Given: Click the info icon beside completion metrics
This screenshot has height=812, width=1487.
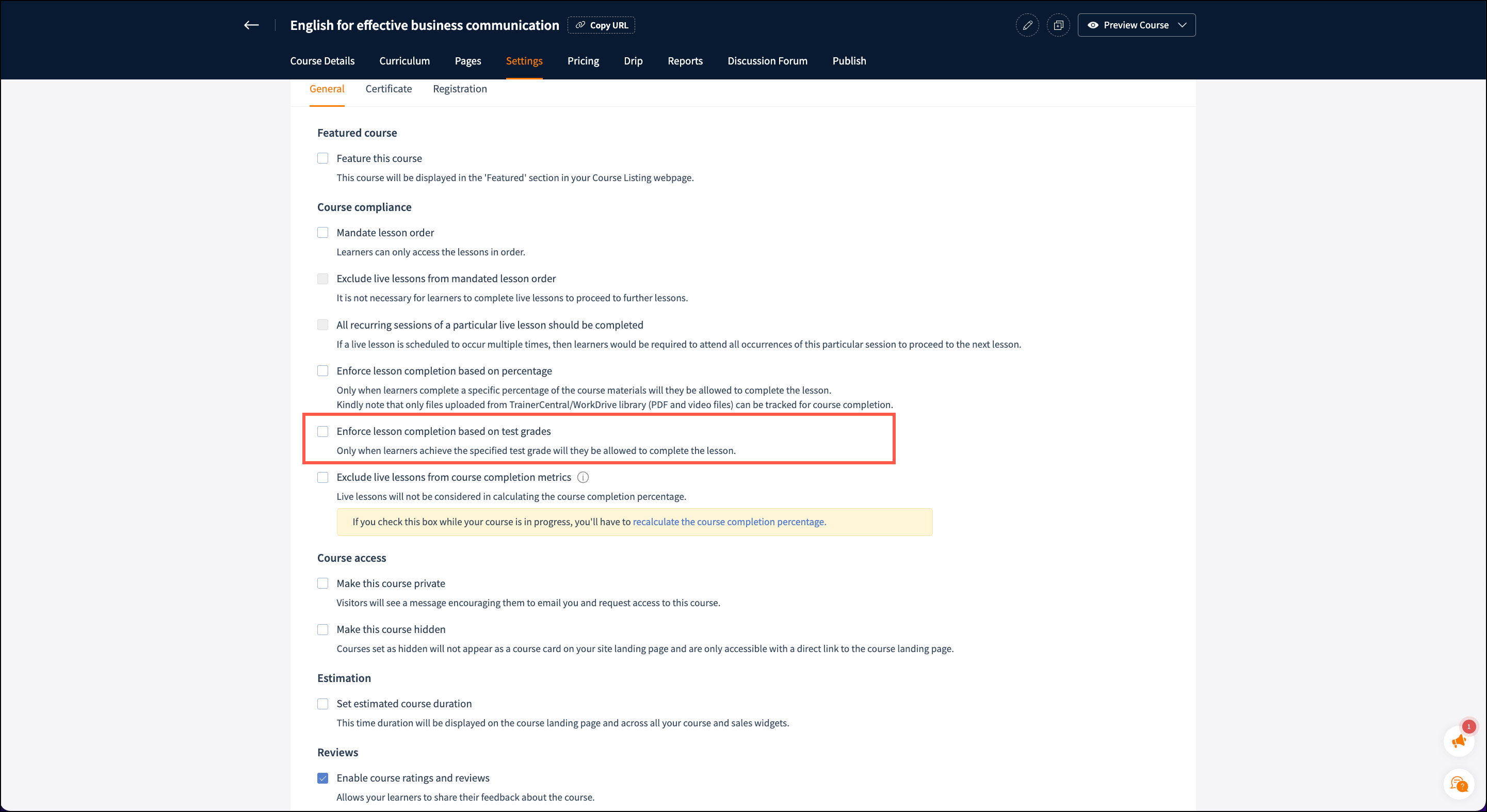Looking at the screenshot, I should [x=583, y=477].
